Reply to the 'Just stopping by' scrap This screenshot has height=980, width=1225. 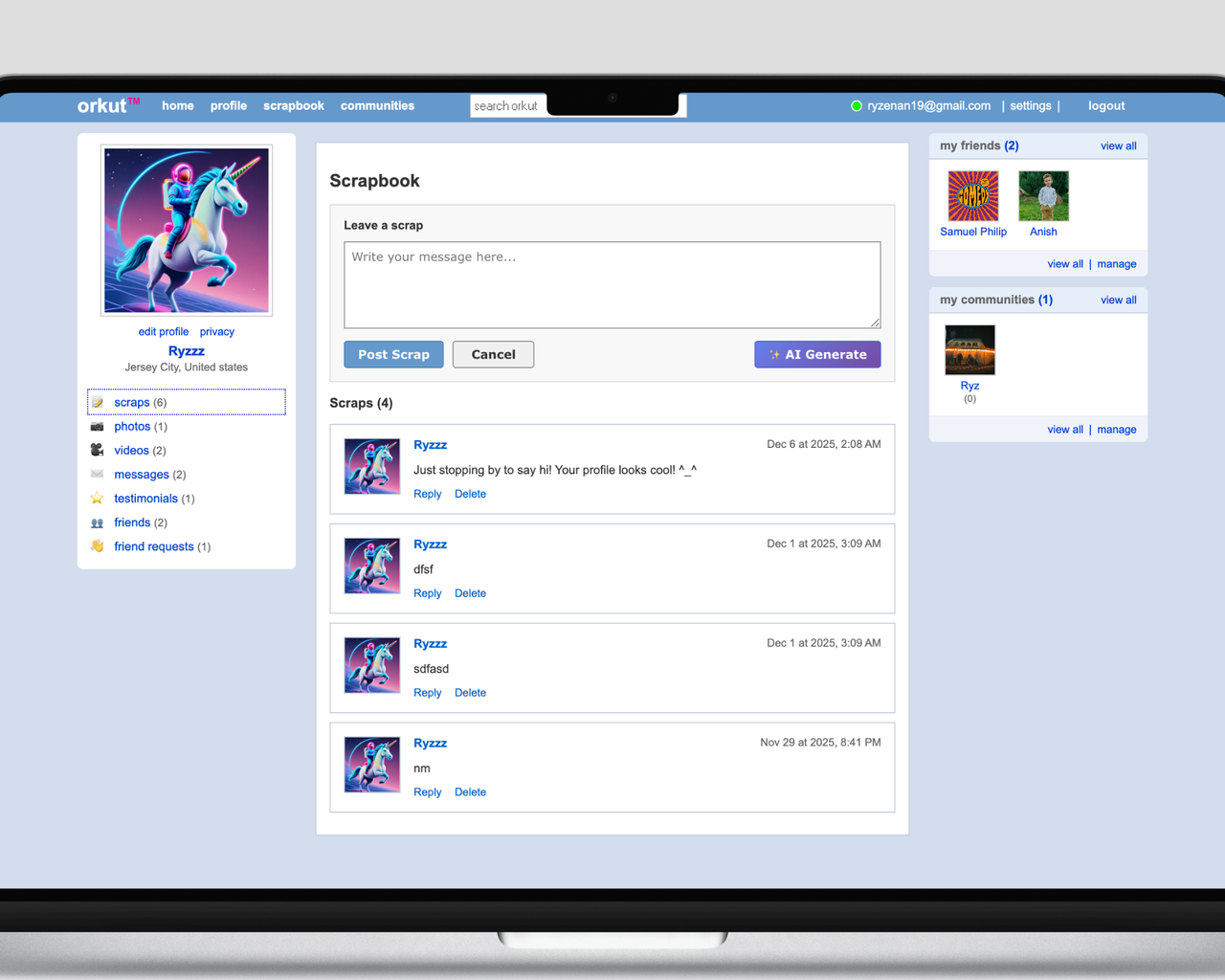point(428,494)
